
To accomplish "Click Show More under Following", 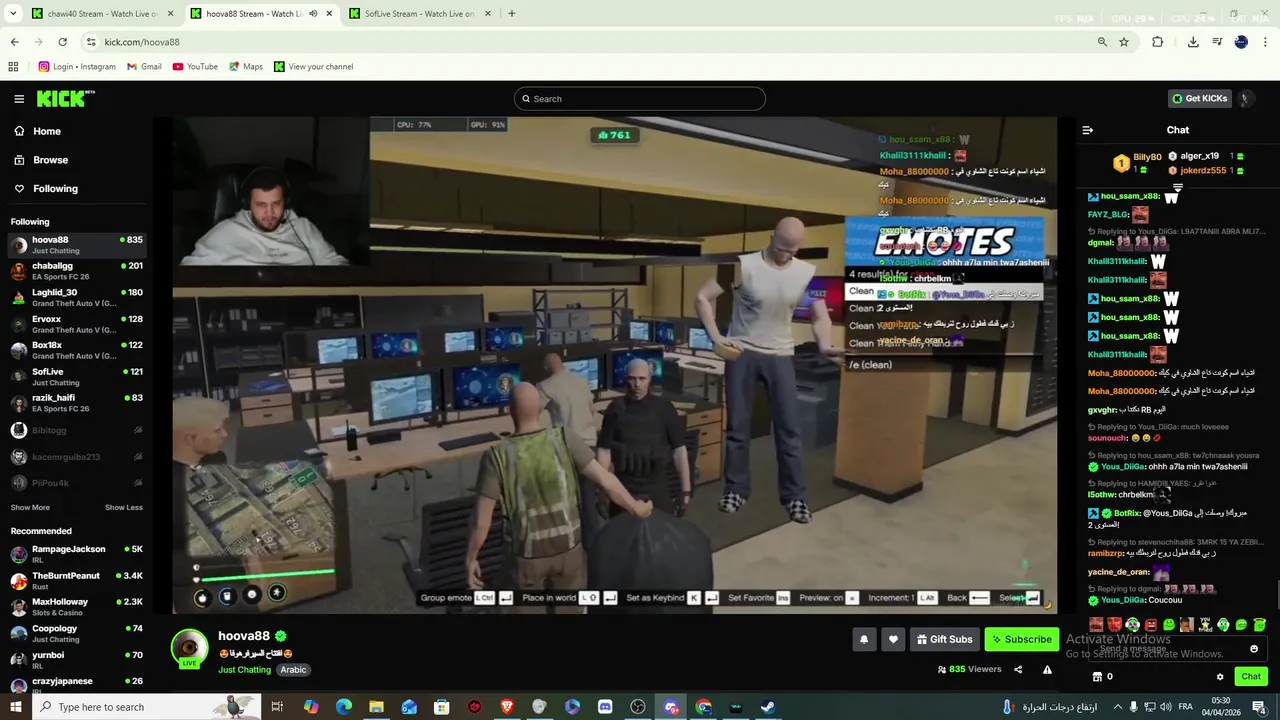I will tap(30, 507).
